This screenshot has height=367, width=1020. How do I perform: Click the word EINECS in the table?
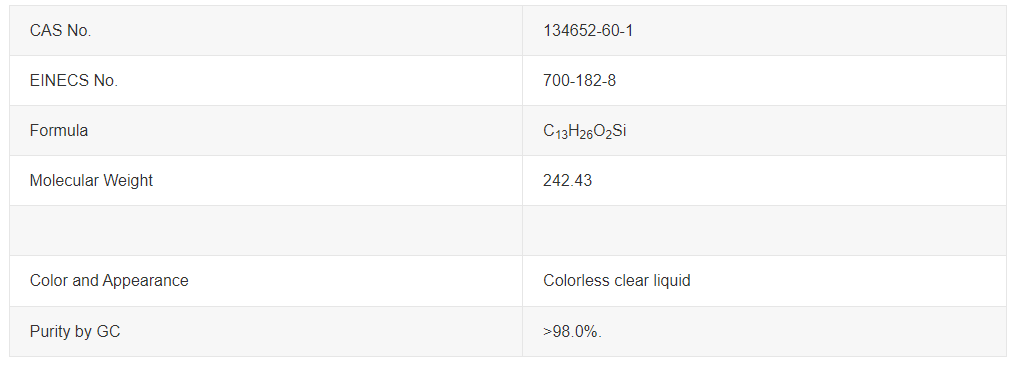coord(59,81)
